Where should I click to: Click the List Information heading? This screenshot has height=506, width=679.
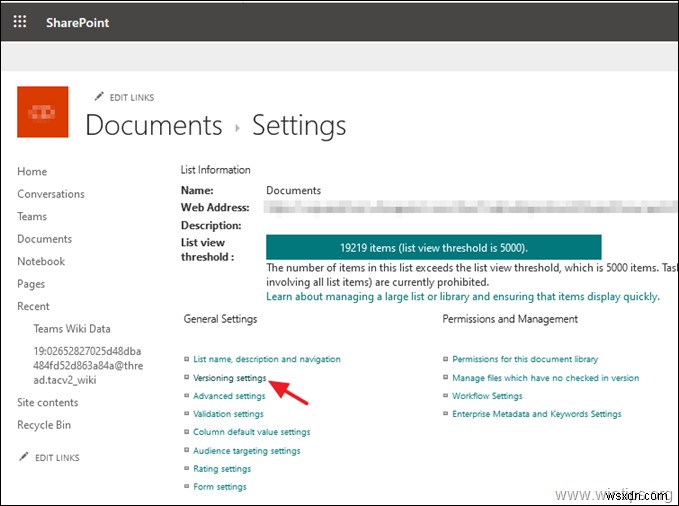tap(216, 170)
